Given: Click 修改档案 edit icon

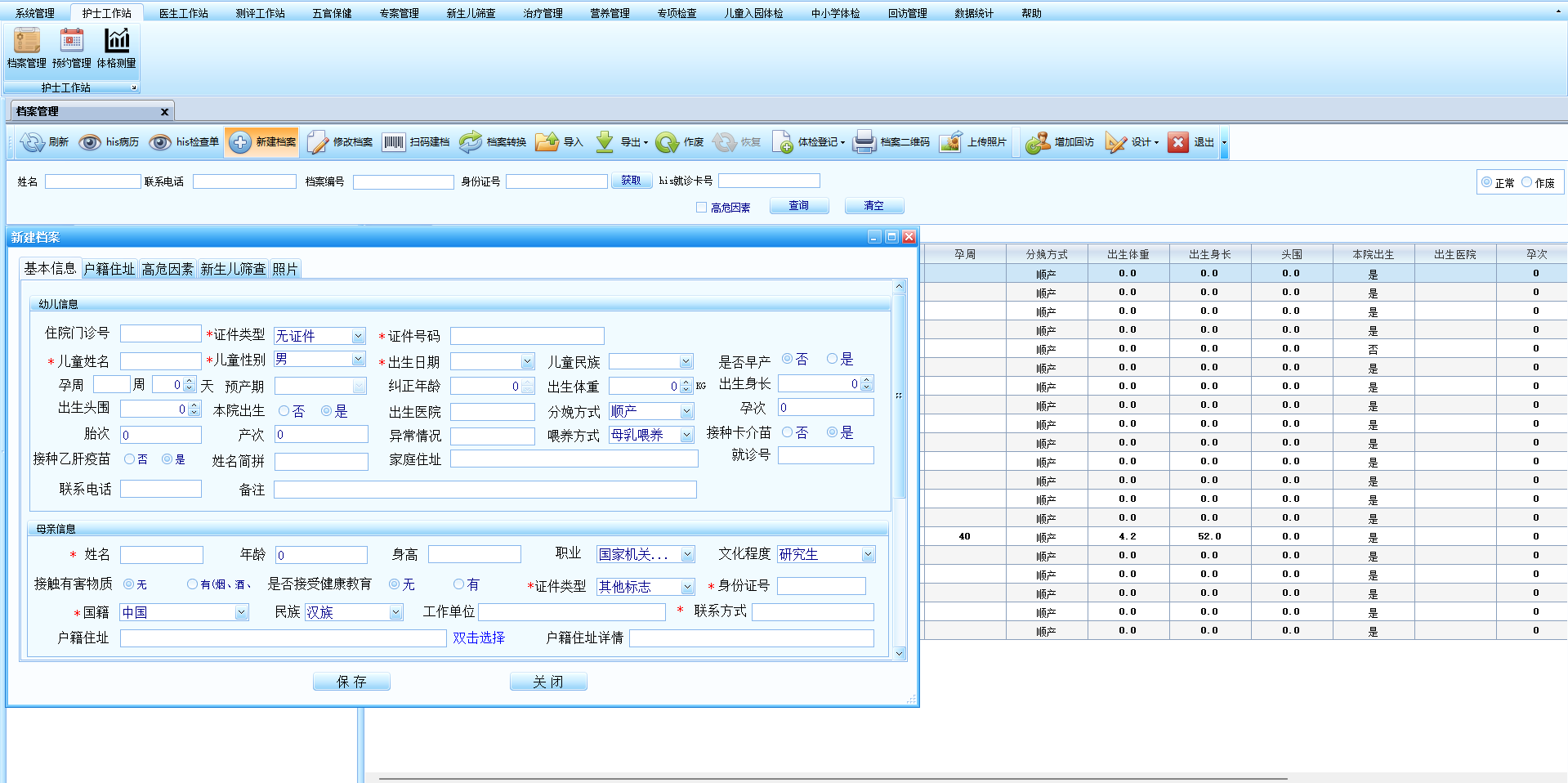Looking at the screenshot, I should click(317, 142).
